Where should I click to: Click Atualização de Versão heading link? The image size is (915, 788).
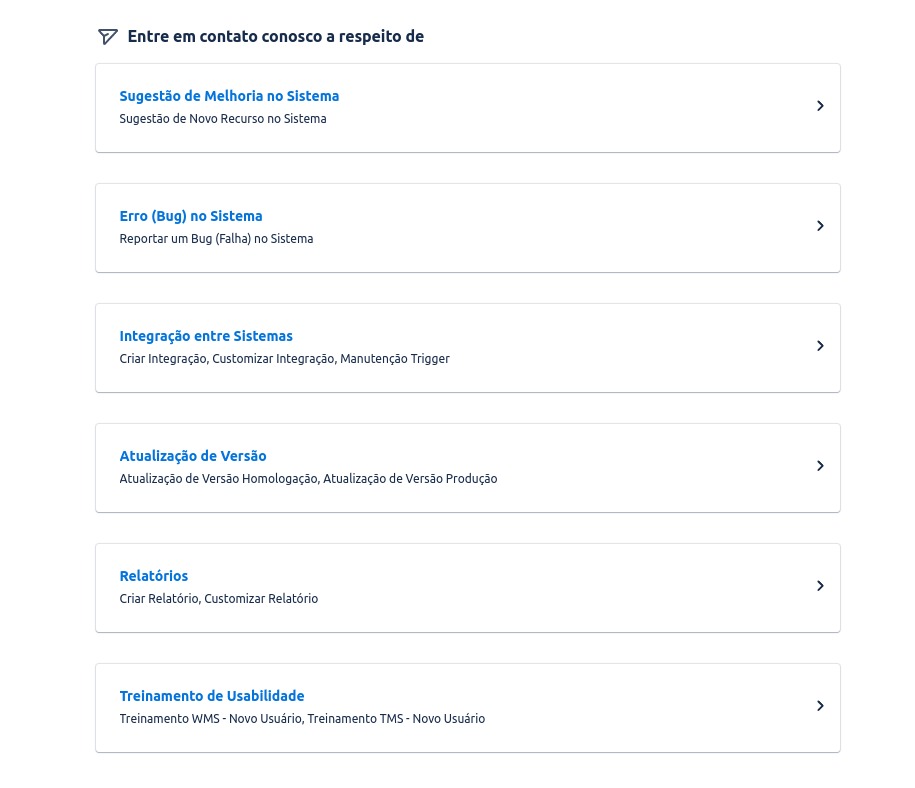click(x=193, y=456)
